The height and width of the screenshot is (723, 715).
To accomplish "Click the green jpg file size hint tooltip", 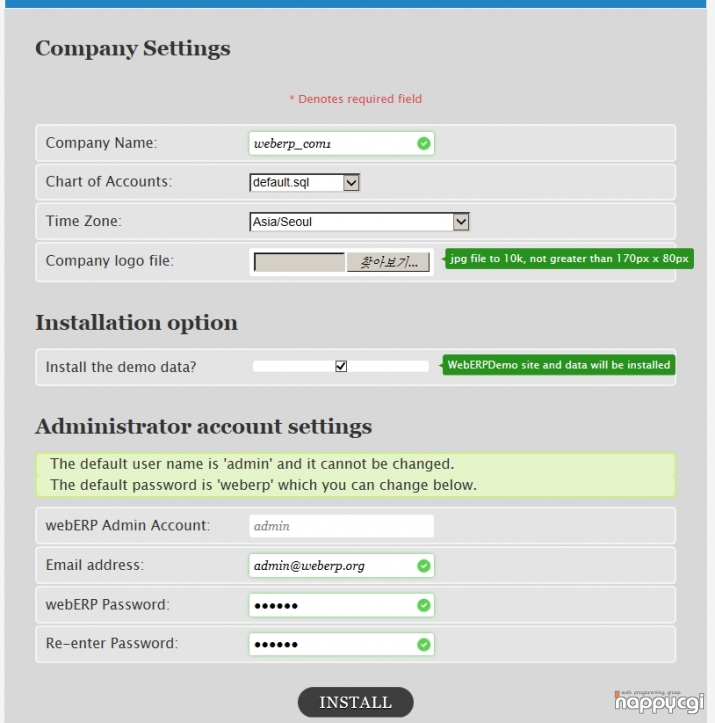I will pos(569,259).
